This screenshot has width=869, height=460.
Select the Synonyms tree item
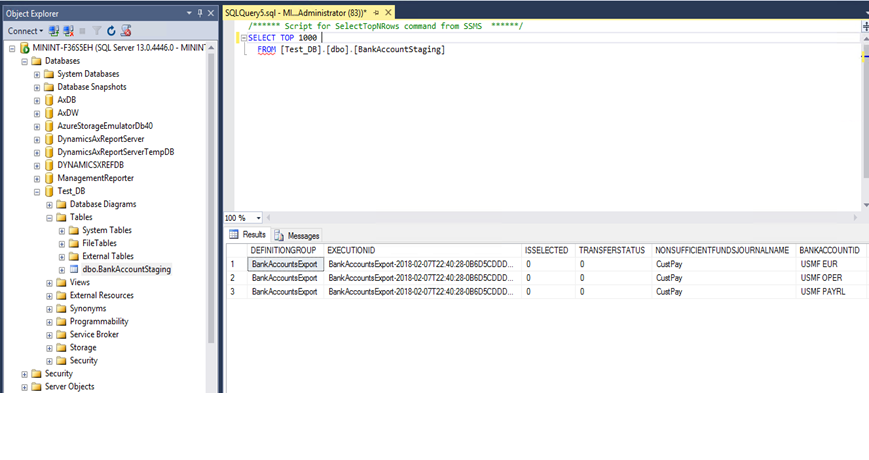(x=88, y=308)
